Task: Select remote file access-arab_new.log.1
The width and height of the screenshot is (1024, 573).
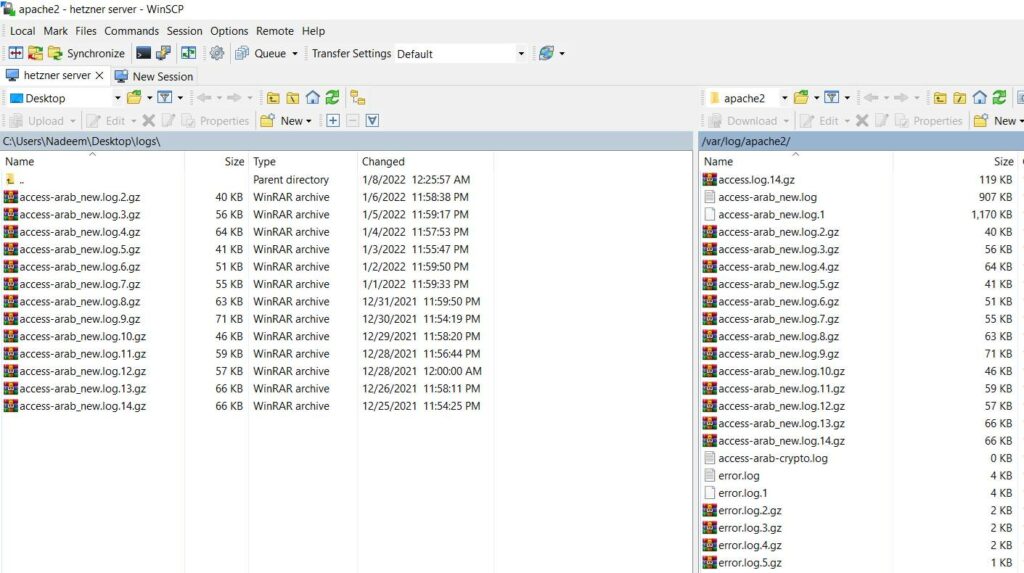Action: point(861,214)
